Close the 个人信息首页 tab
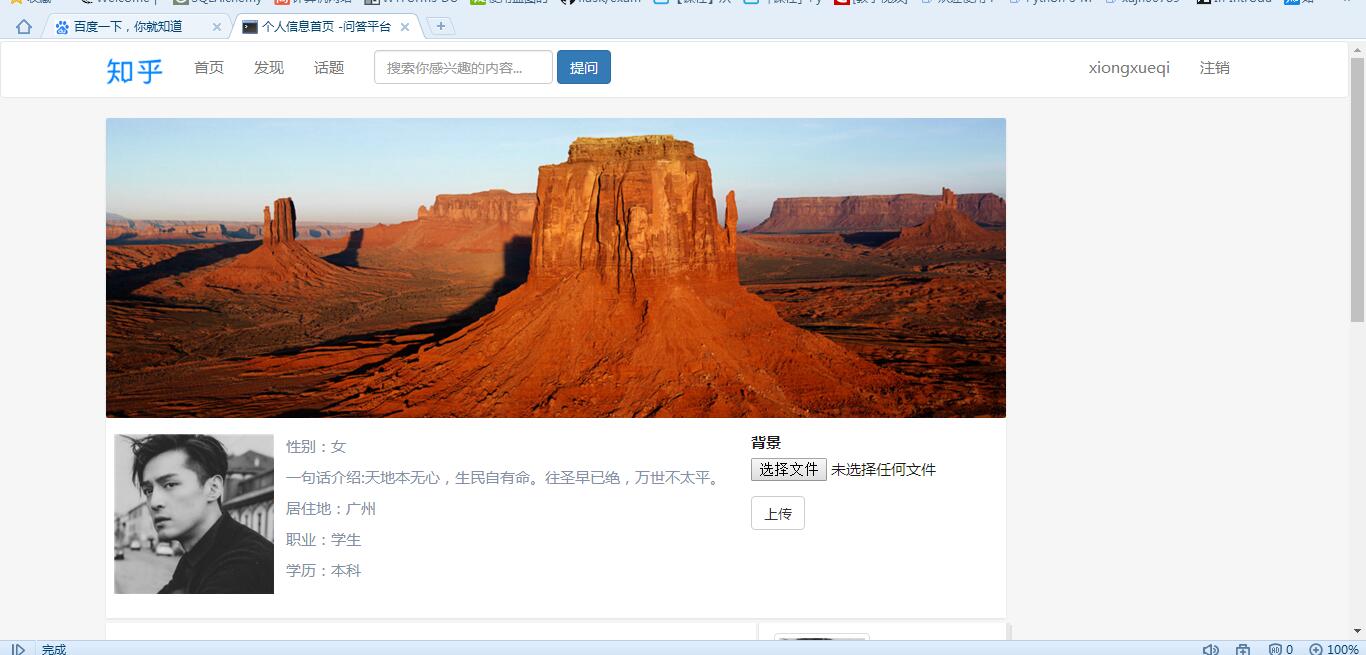Viewport: 1366px width, 655px height. tap(404, 27)
